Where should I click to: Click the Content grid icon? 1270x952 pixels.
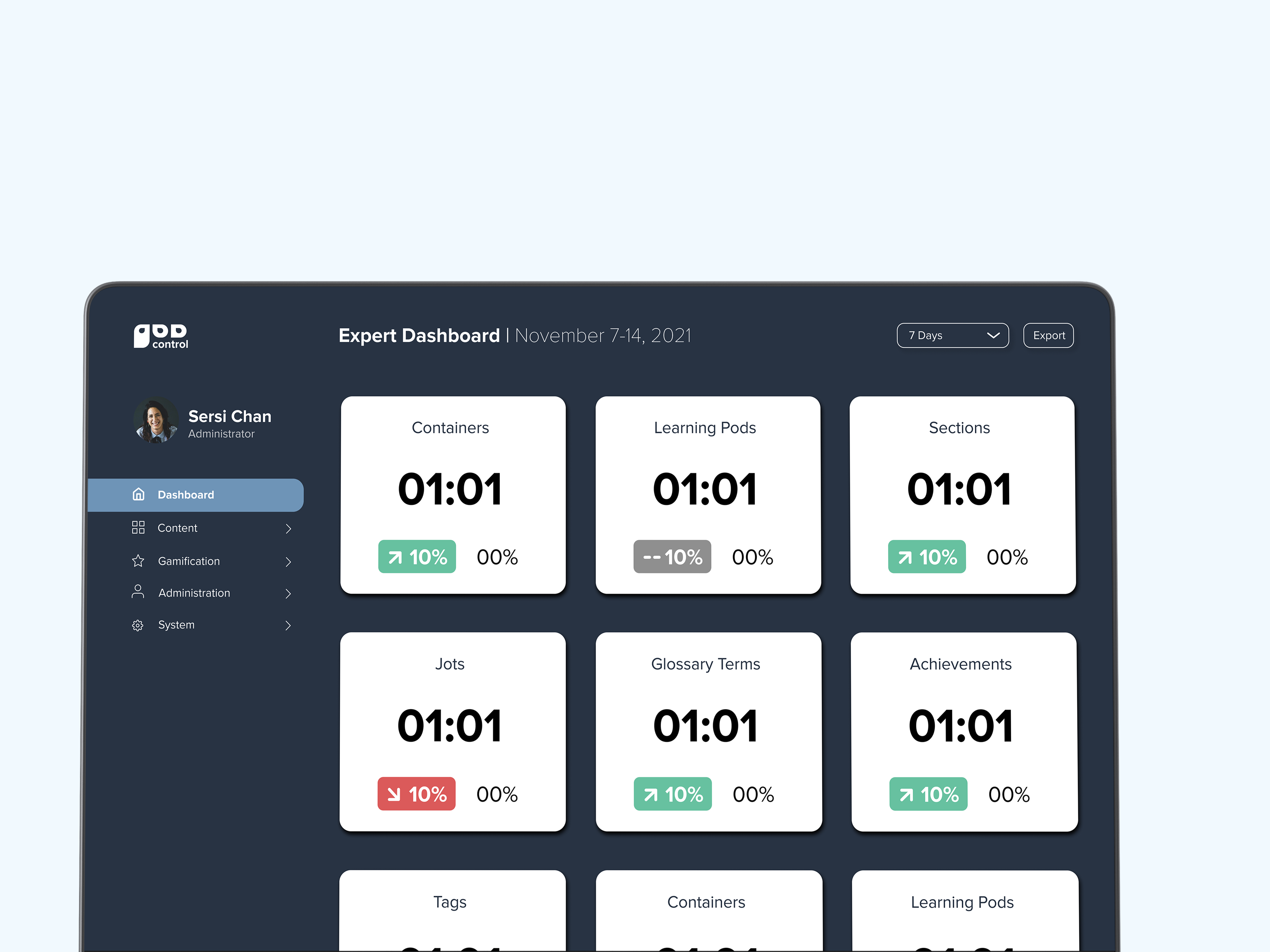[138, 527]
